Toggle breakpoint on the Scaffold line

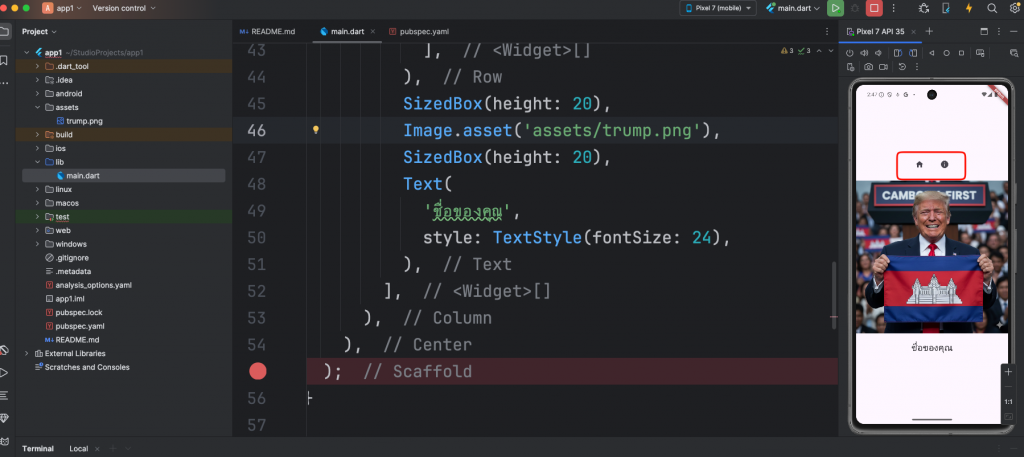click(258, 371)
